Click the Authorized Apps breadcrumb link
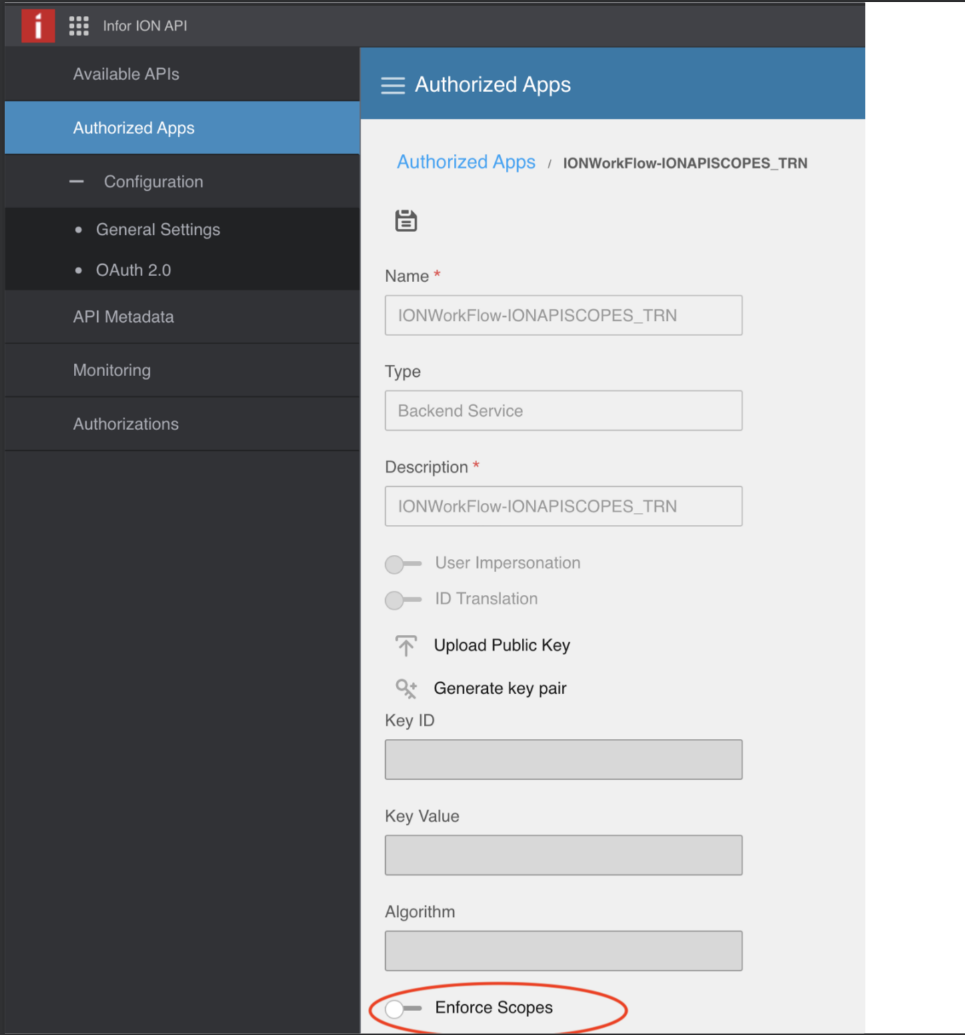The height and width of the screenshot is (1035, 965). [x=466, y=162]
